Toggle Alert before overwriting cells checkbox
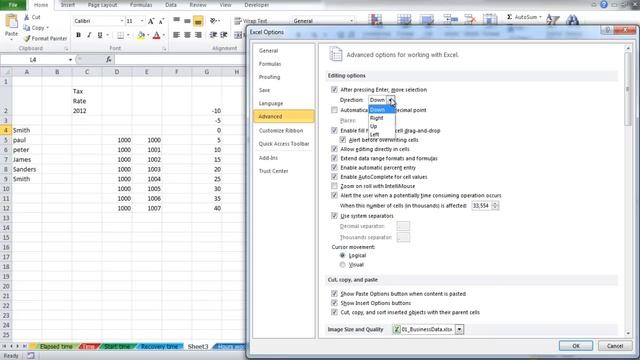 343,140
